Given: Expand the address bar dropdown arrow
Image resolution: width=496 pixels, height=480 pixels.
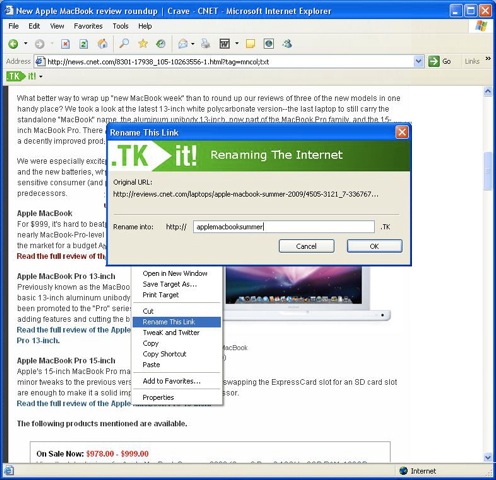Looking at the screenshot, I should [x=418, y=61].
